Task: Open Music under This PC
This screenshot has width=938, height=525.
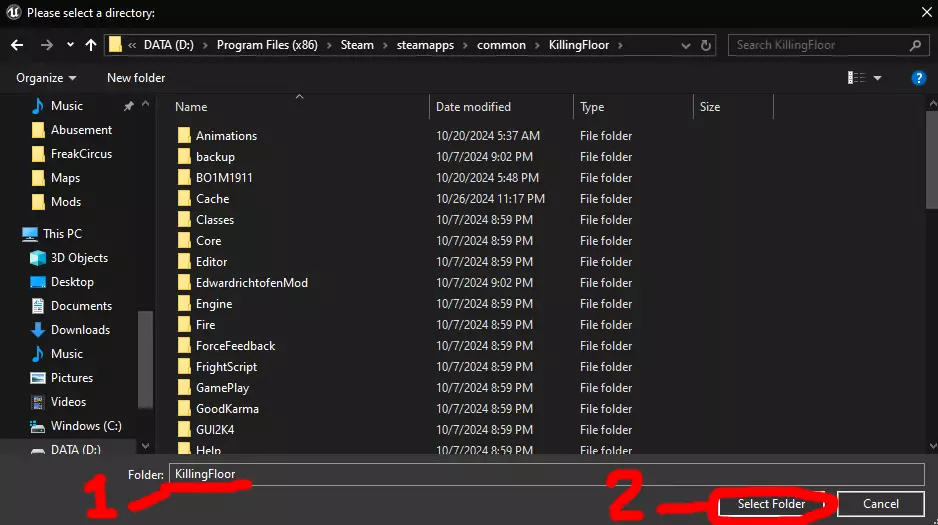Action: click(66, 353)
